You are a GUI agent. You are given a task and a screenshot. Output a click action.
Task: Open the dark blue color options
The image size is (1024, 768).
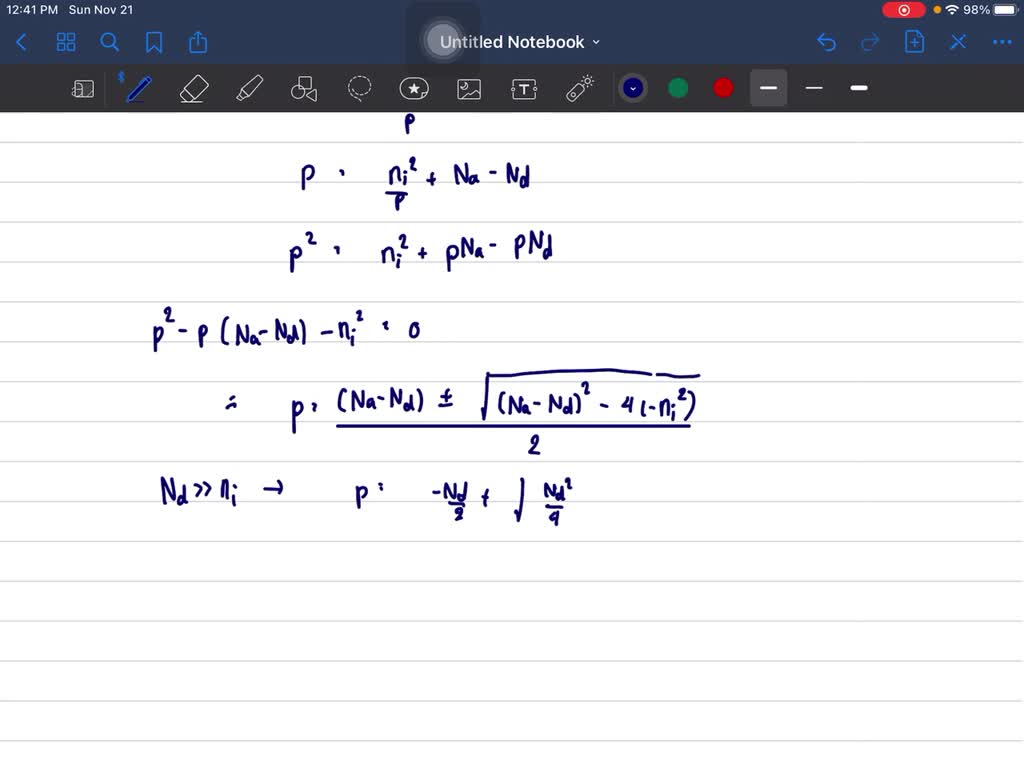pos(632,88)
